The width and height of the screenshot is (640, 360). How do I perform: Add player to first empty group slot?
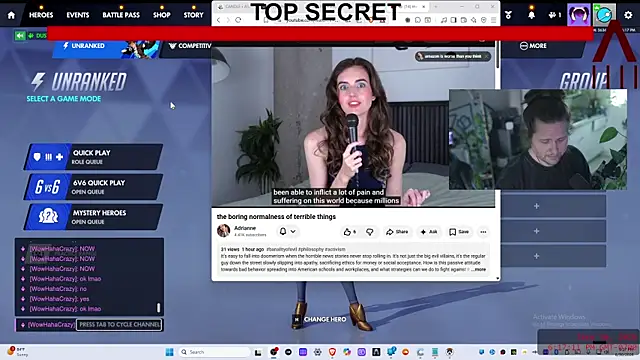[553, 206]
